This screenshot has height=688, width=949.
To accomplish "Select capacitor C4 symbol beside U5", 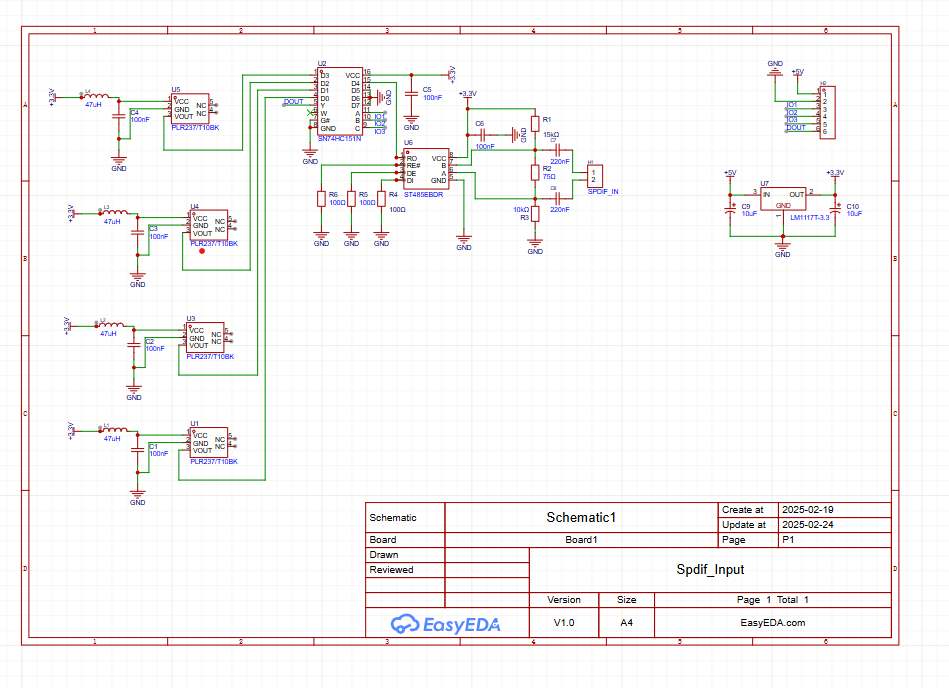I will click(x=119, y=114).
